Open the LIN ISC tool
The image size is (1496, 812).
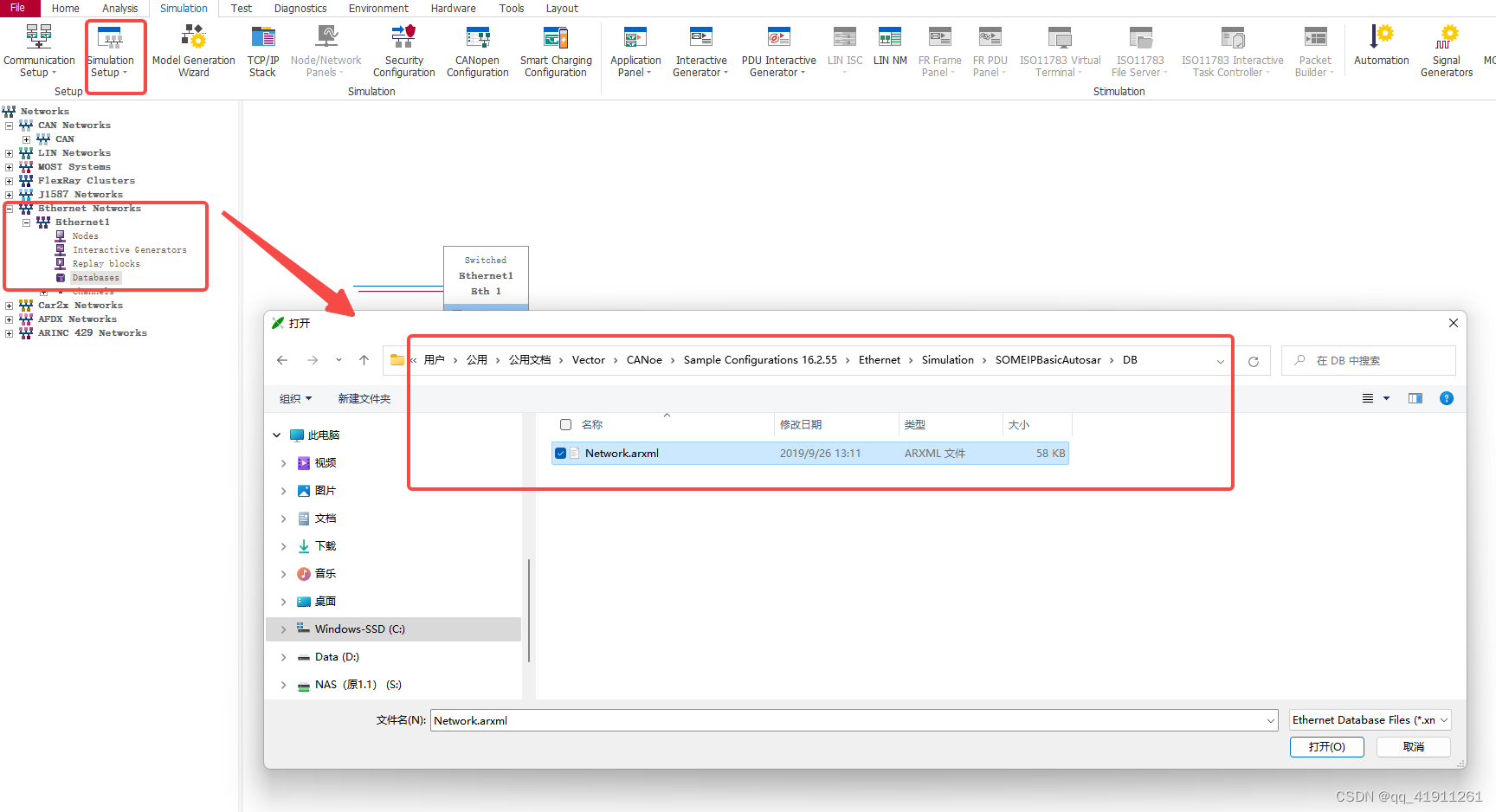pyautogui.click(x=845, y=51)
